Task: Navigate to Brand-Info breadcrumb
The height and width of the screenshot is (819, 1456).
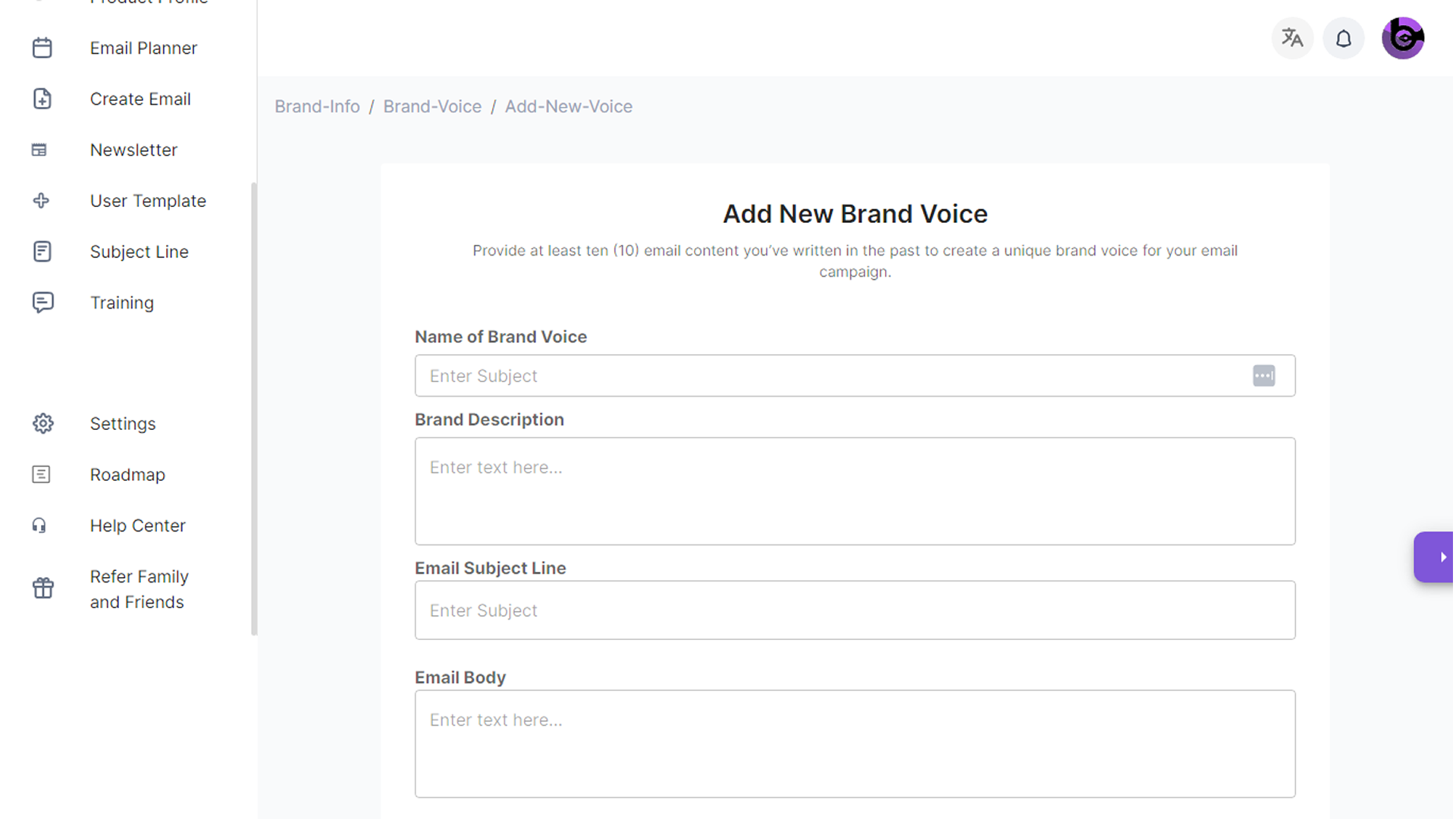Action: coord(317,106)
